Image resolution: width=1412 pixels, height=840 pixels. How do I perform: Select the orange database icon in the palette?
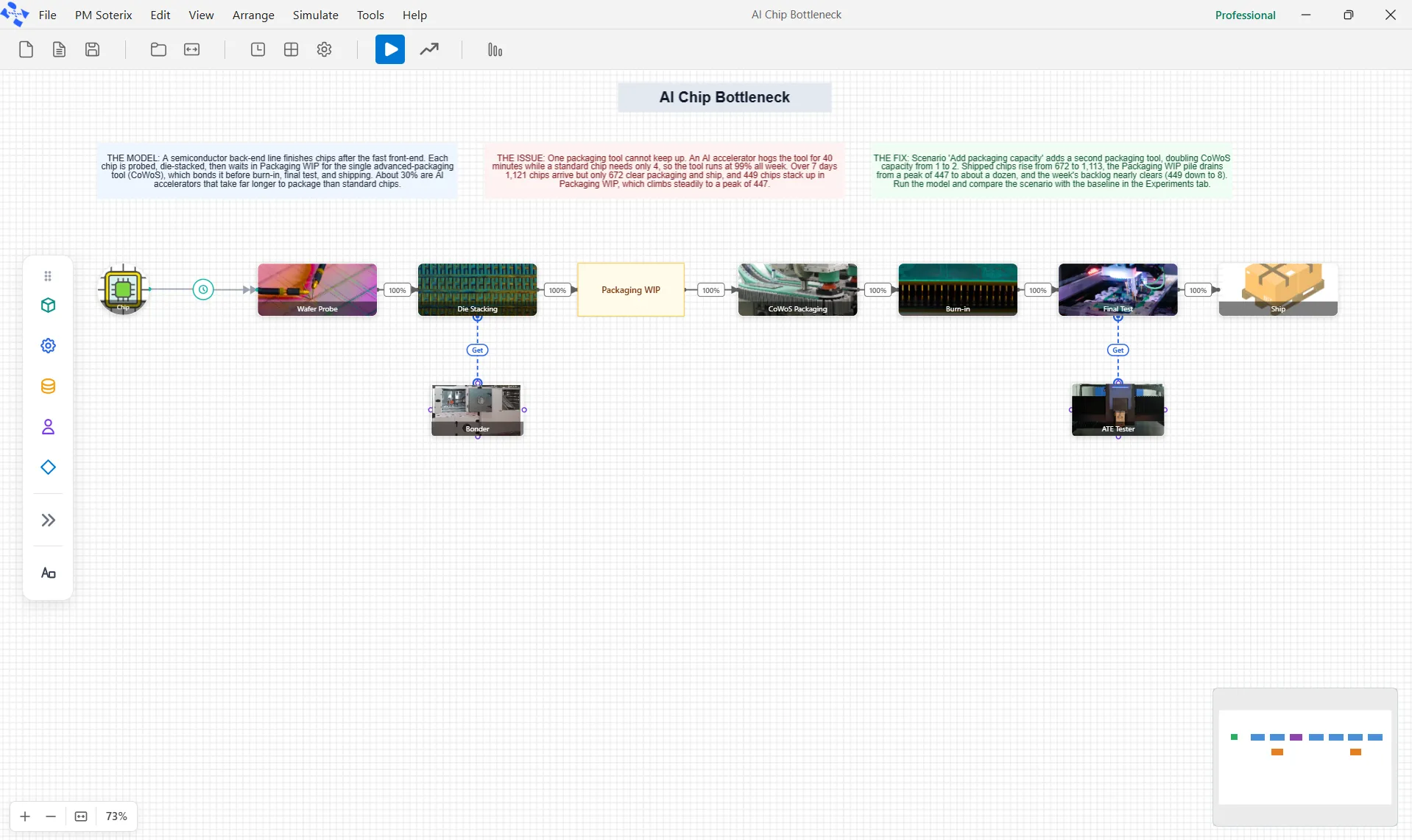click(x=48, y=387)
